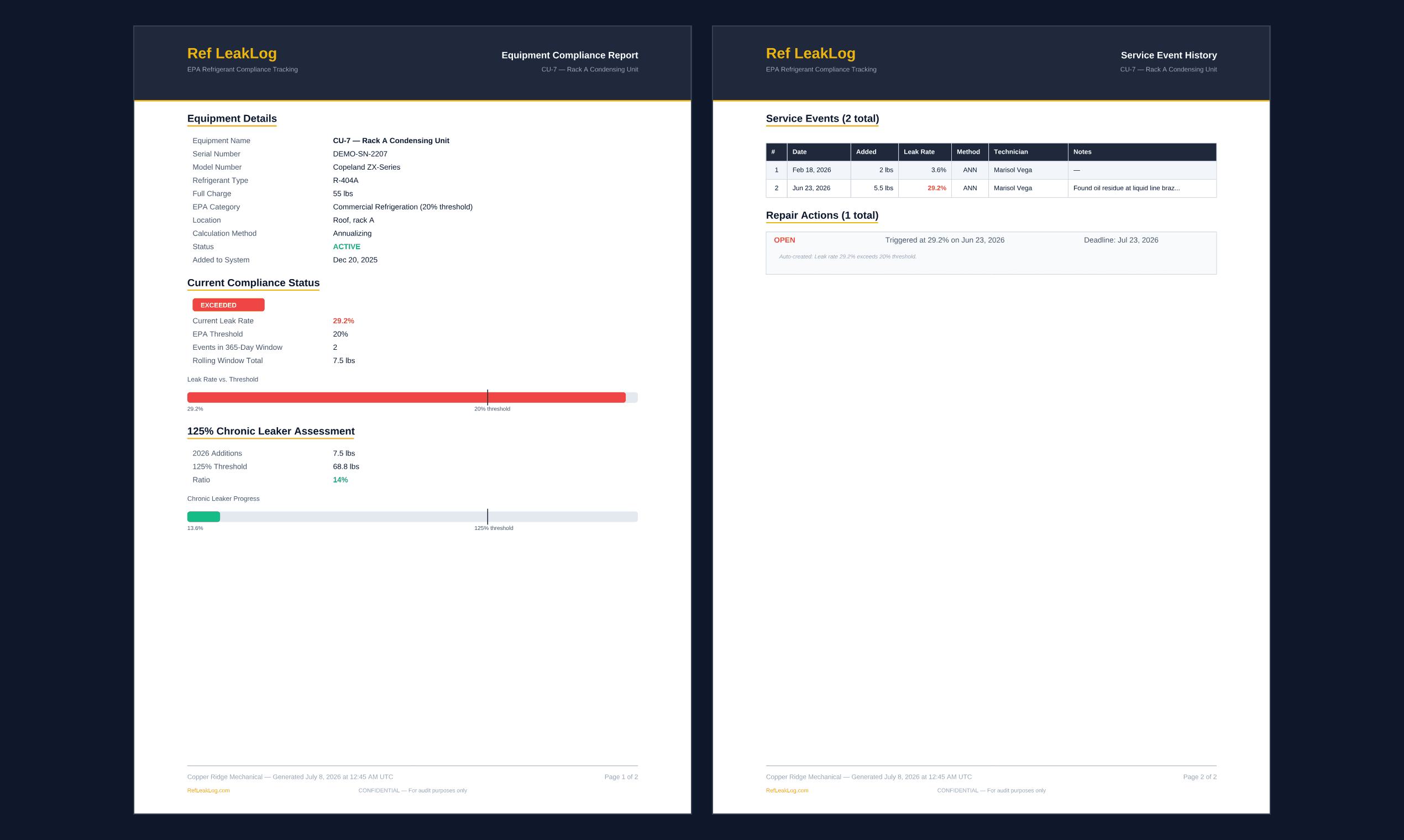
Task: Click the 20% threshold marker label
Action: pos(492,409)
